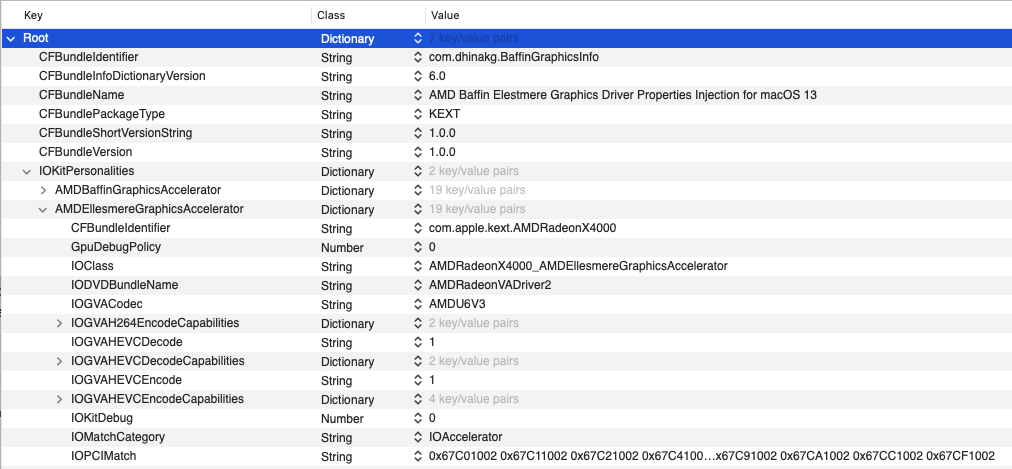Screen dimensions: 1012x469
Task: Select the CFBundleName key
Action: tap(81, 95)
